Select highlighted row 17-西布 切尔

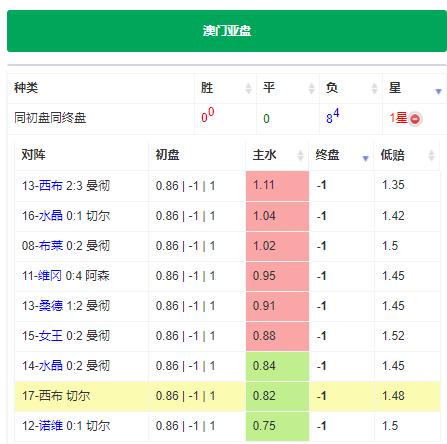point(227,396)
